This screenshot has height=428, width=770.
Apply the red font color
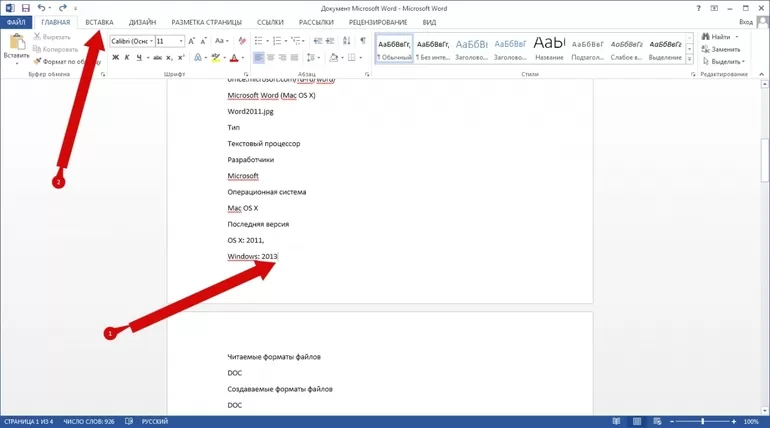point(234,58)
